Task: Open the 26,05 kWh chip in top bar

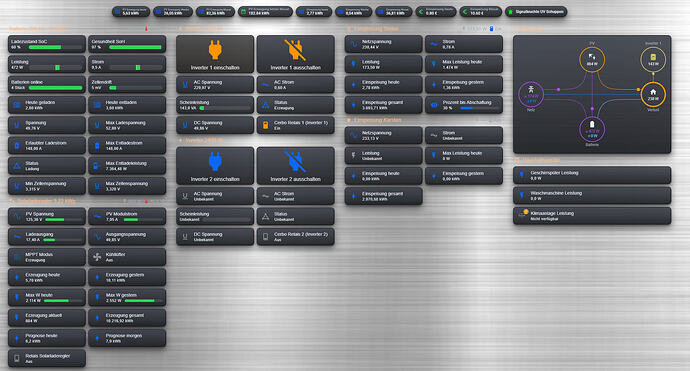Action: (x=173, y=12)
